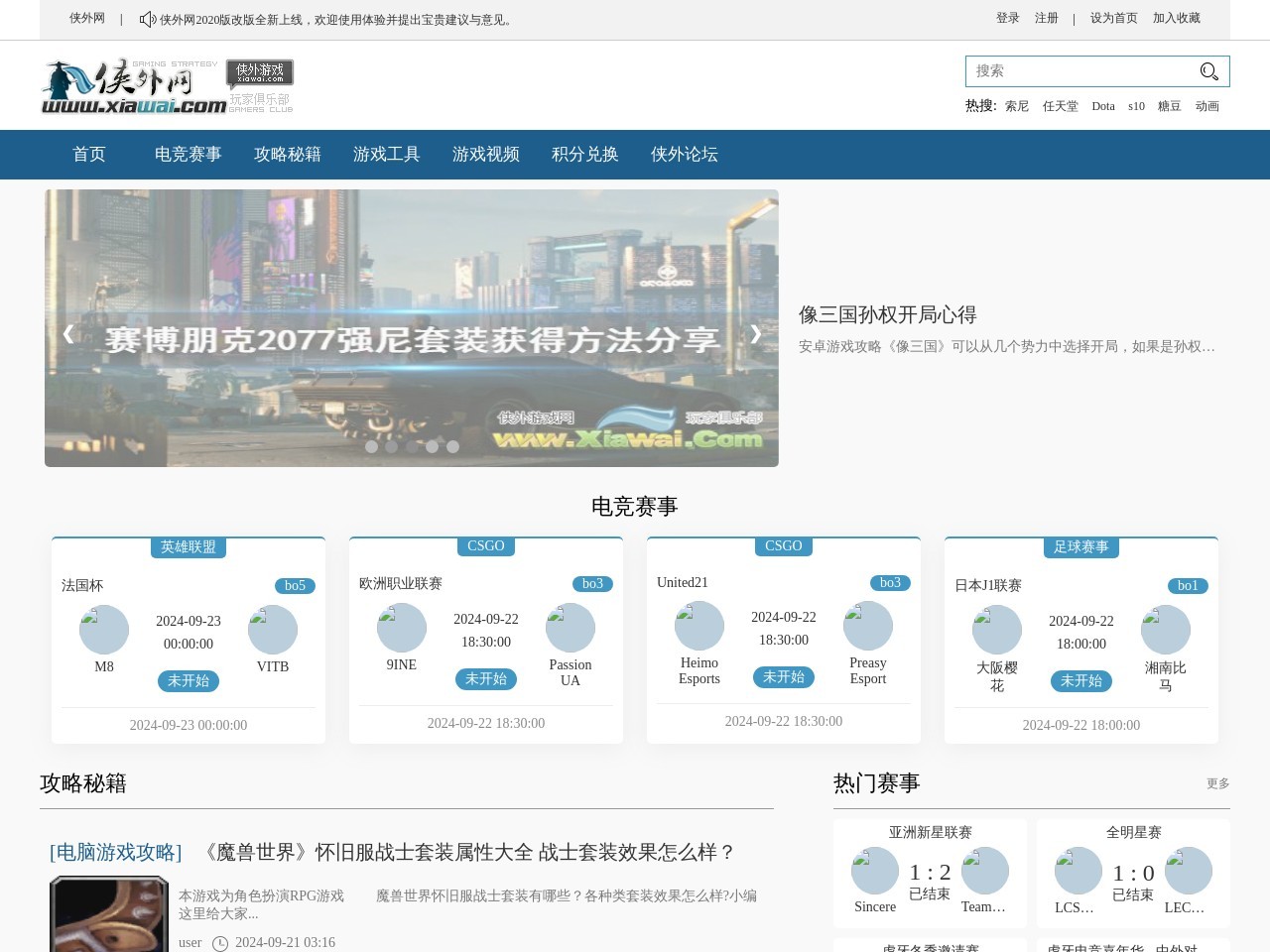Screen dimensions: 1270x952
Task: Select the first carousel dot indicator
Action: coord(371,446)
